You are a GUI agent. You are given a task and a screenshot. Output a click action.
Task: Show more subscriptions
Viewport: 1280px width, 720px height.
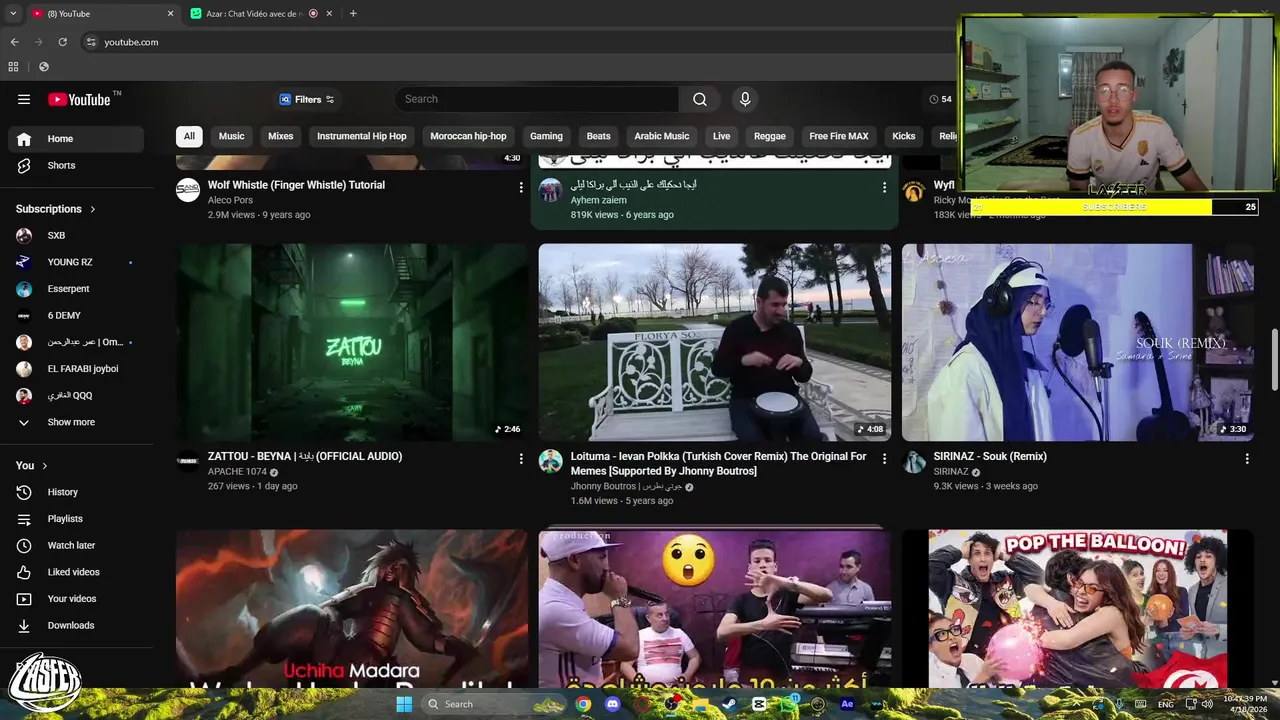pos(76,422)
